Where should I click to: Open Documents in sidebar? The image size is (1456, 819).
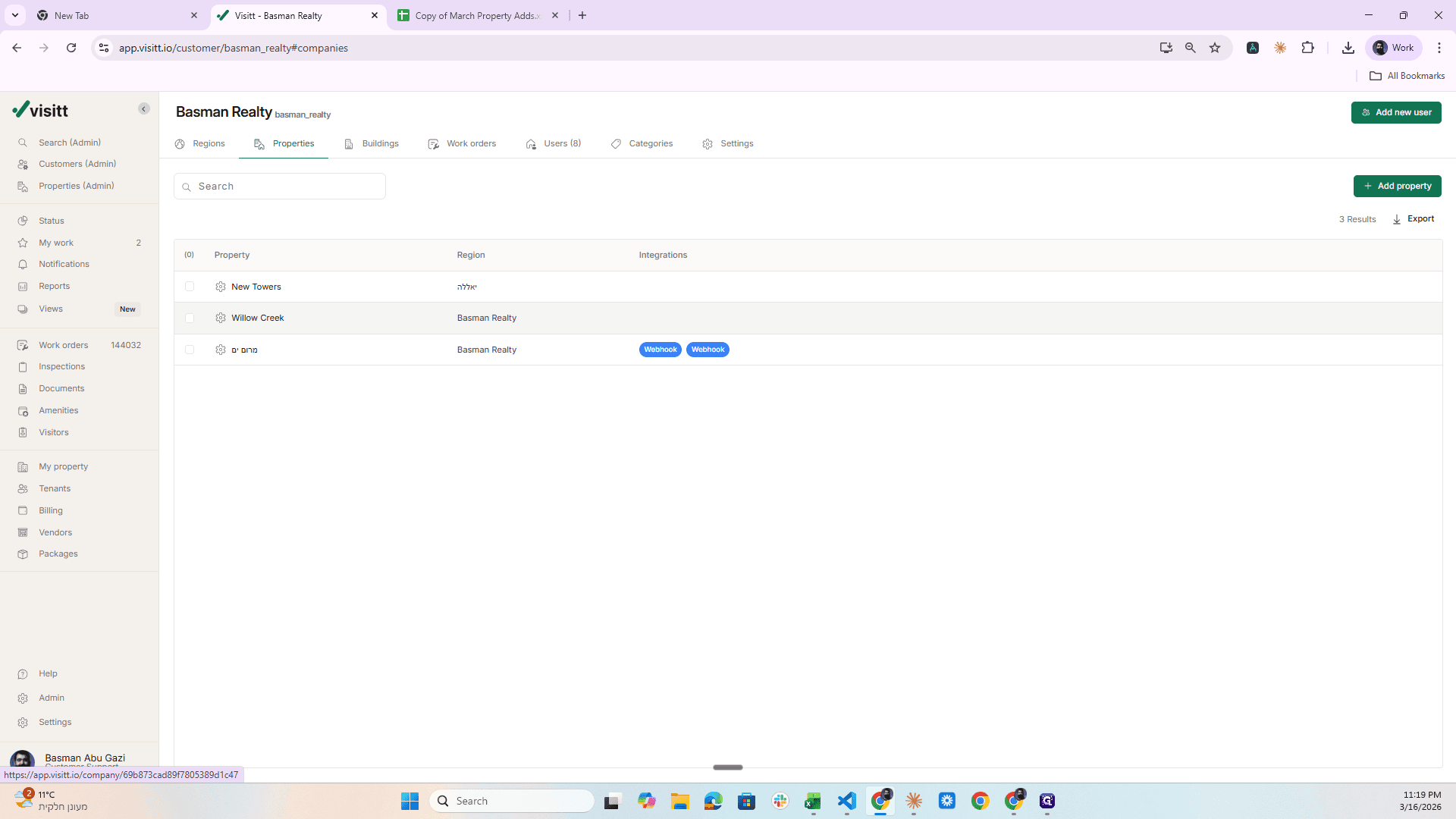pos(61,388)
